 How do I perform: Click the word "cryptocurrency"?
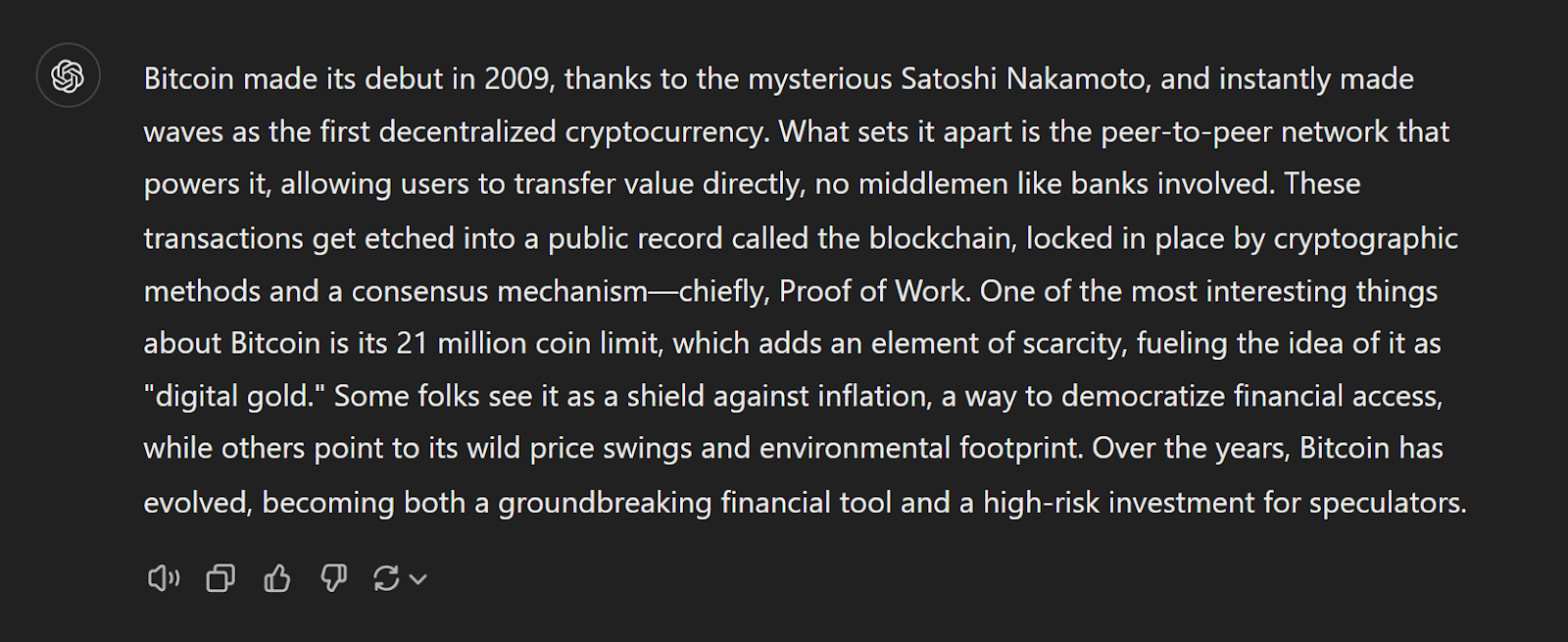coord(666,132)
